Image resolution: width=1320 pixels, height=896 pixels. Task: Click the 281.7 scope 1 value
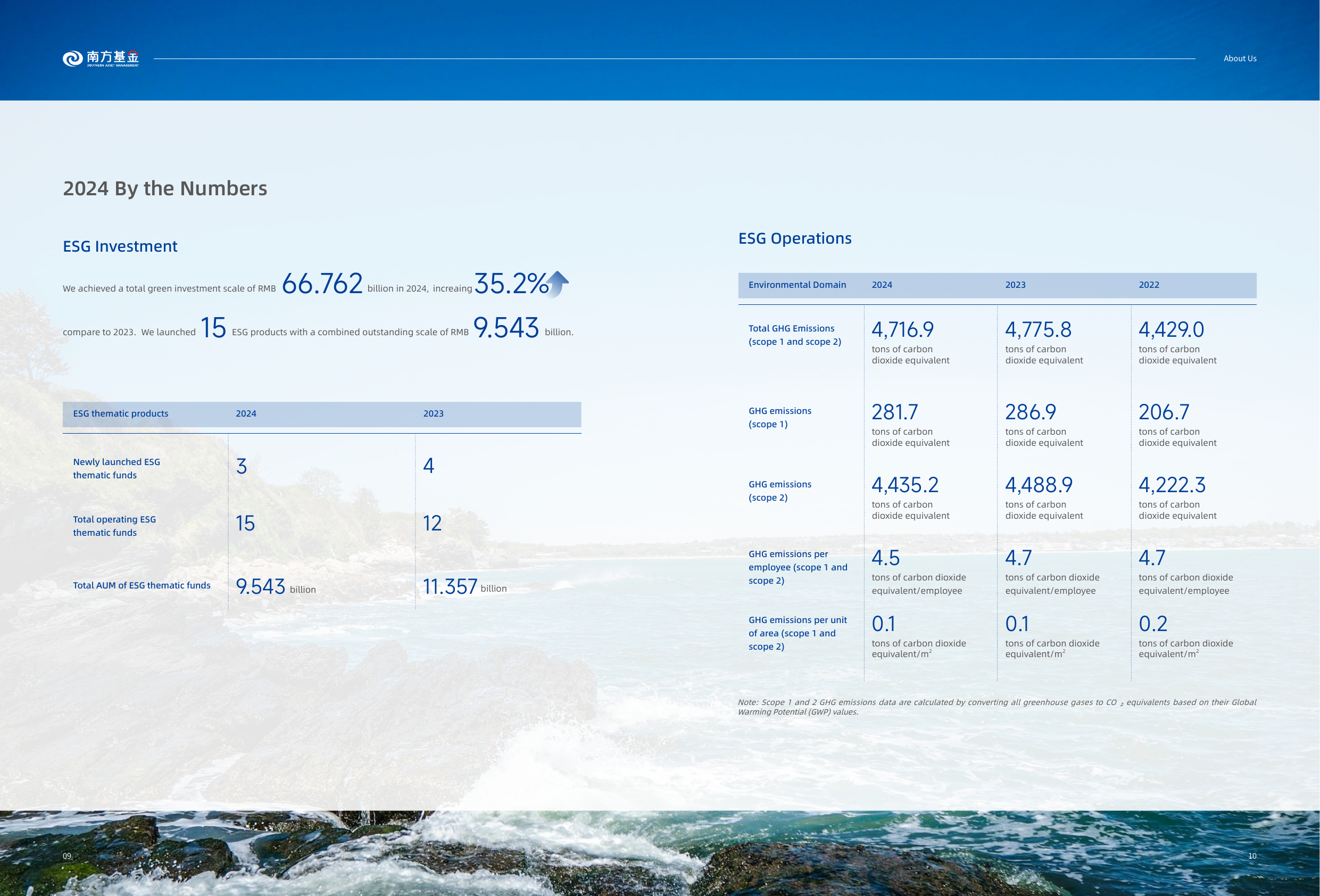[894, 412]
